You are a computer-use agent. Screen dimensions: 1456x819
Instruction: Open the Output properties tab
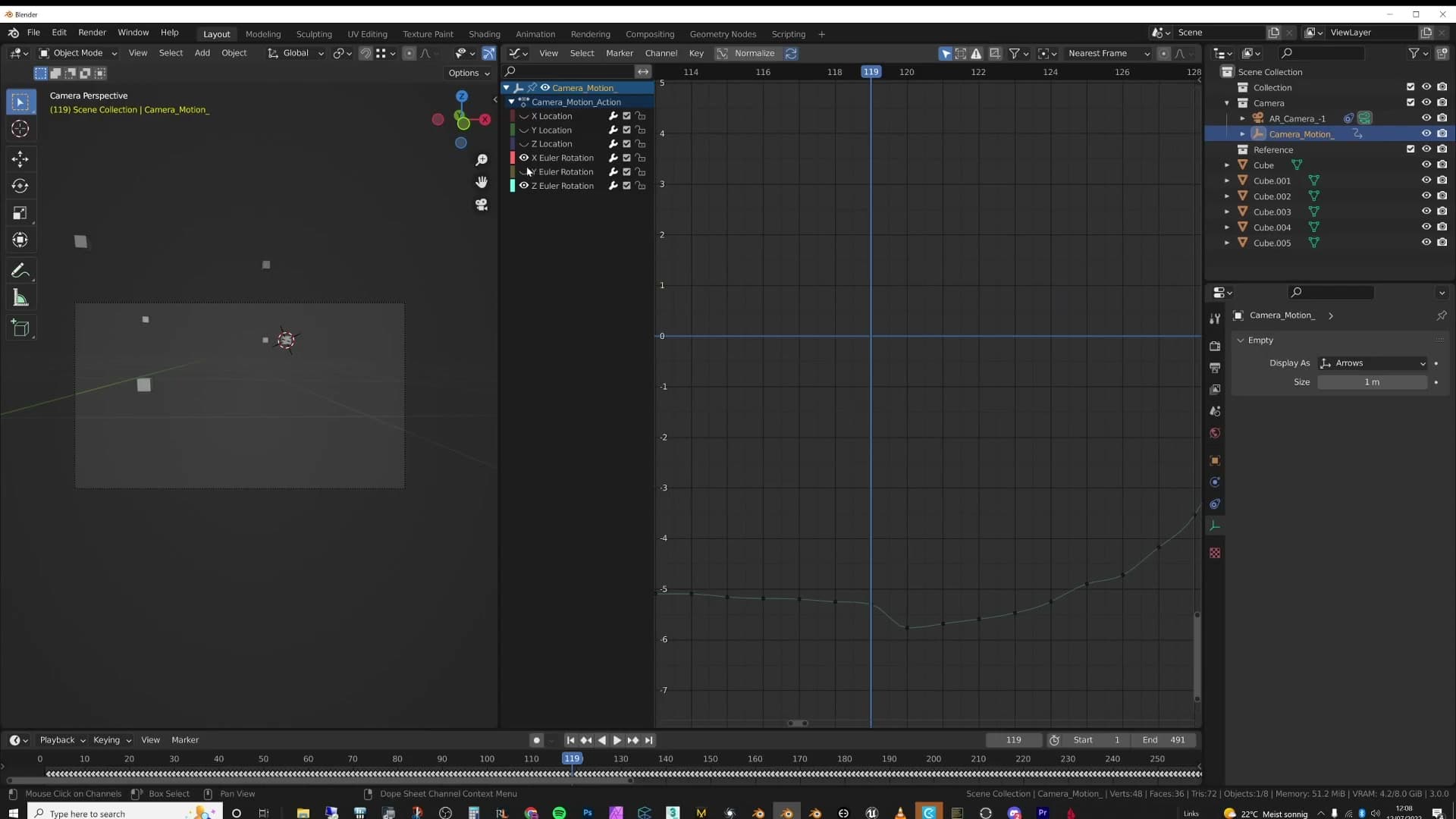[x=1215, y=368]
